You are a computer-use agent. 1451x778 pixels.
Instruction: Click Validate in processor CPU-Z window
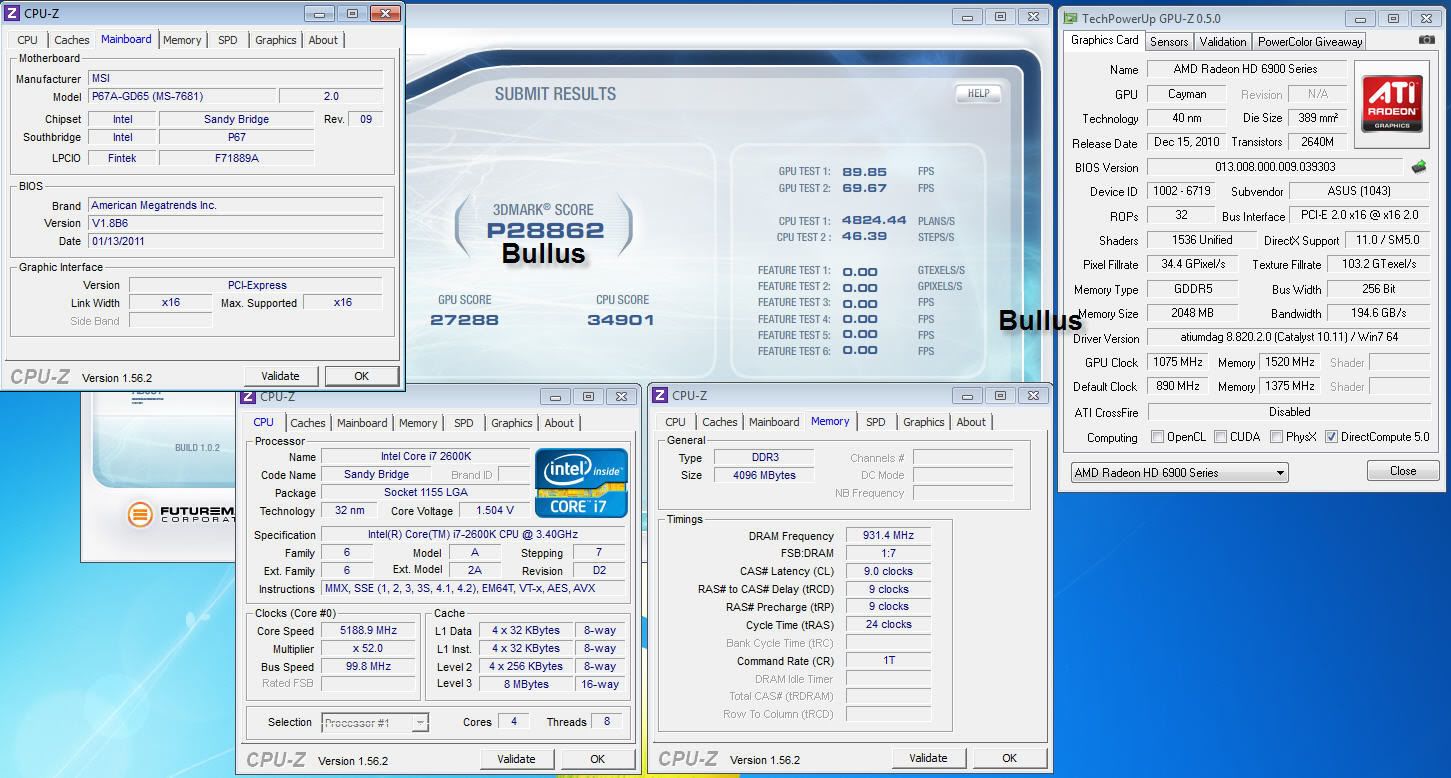(516, 759)
